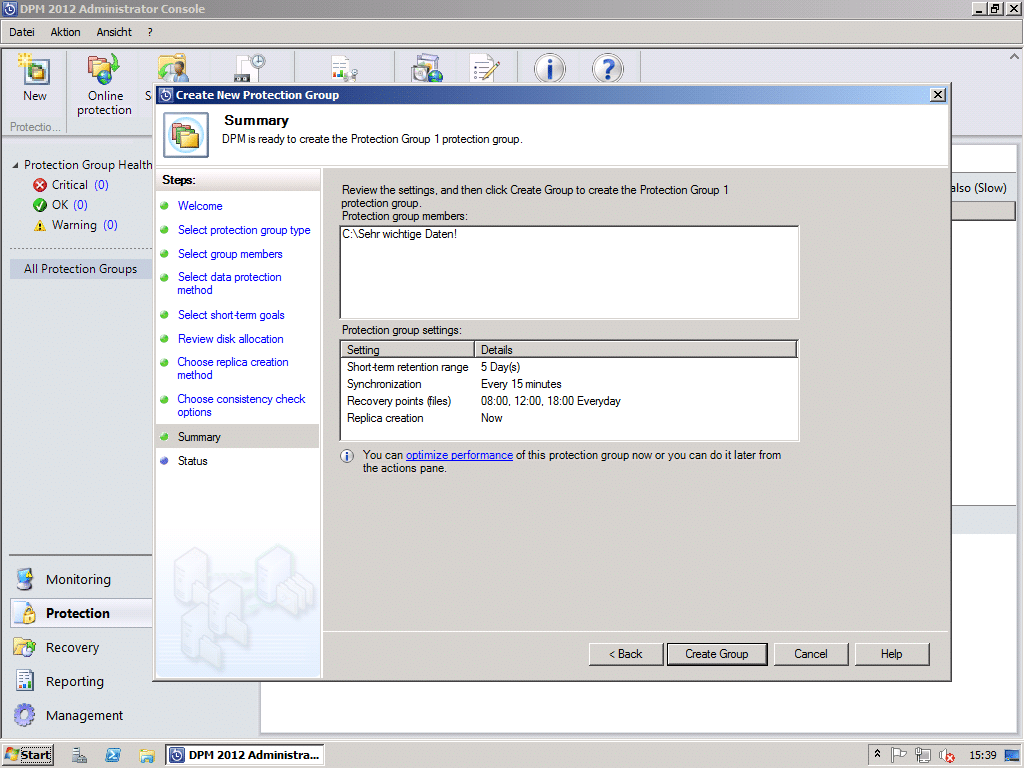Open the blue information toolbar icon
This screenshot has width=1024, height=768.
point(549,69)
